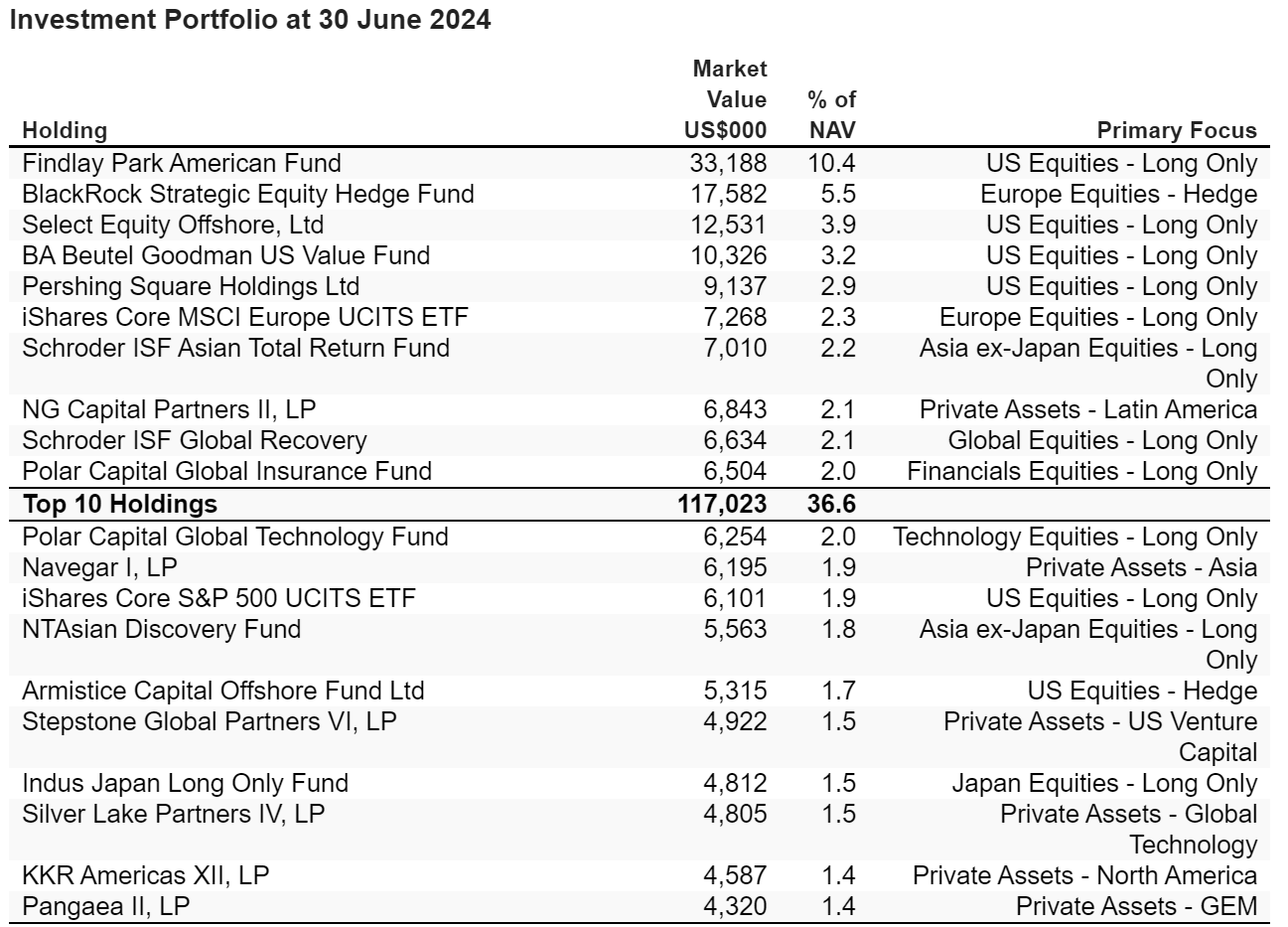Click the iShares Core S&P 500 UCITS ETF entry
Viewport: 1288px width, 927px height.
pos(218,599)
